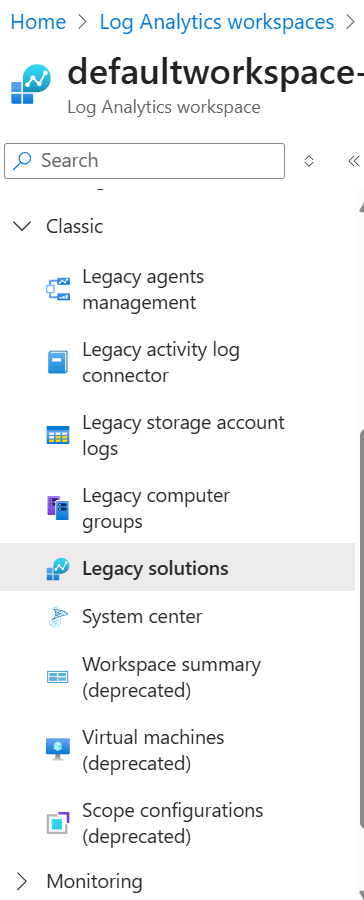Expand the Monitoring section chevron
Image resolution: width=364 pixels, height=900 pixels.
(x=22, y=881)
